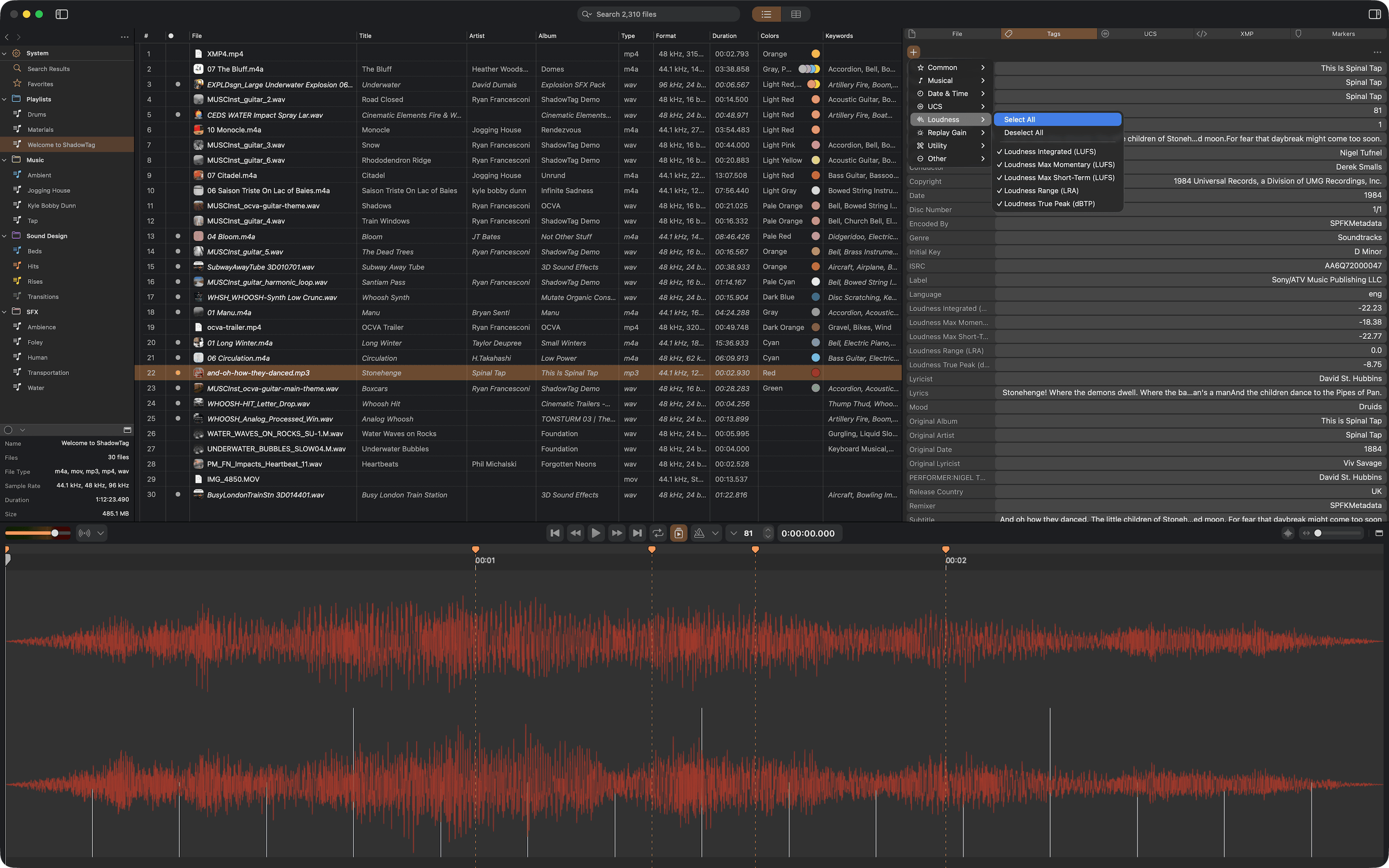Switch to list view mode
This screenshot has width=1389, height=868.
766,14
